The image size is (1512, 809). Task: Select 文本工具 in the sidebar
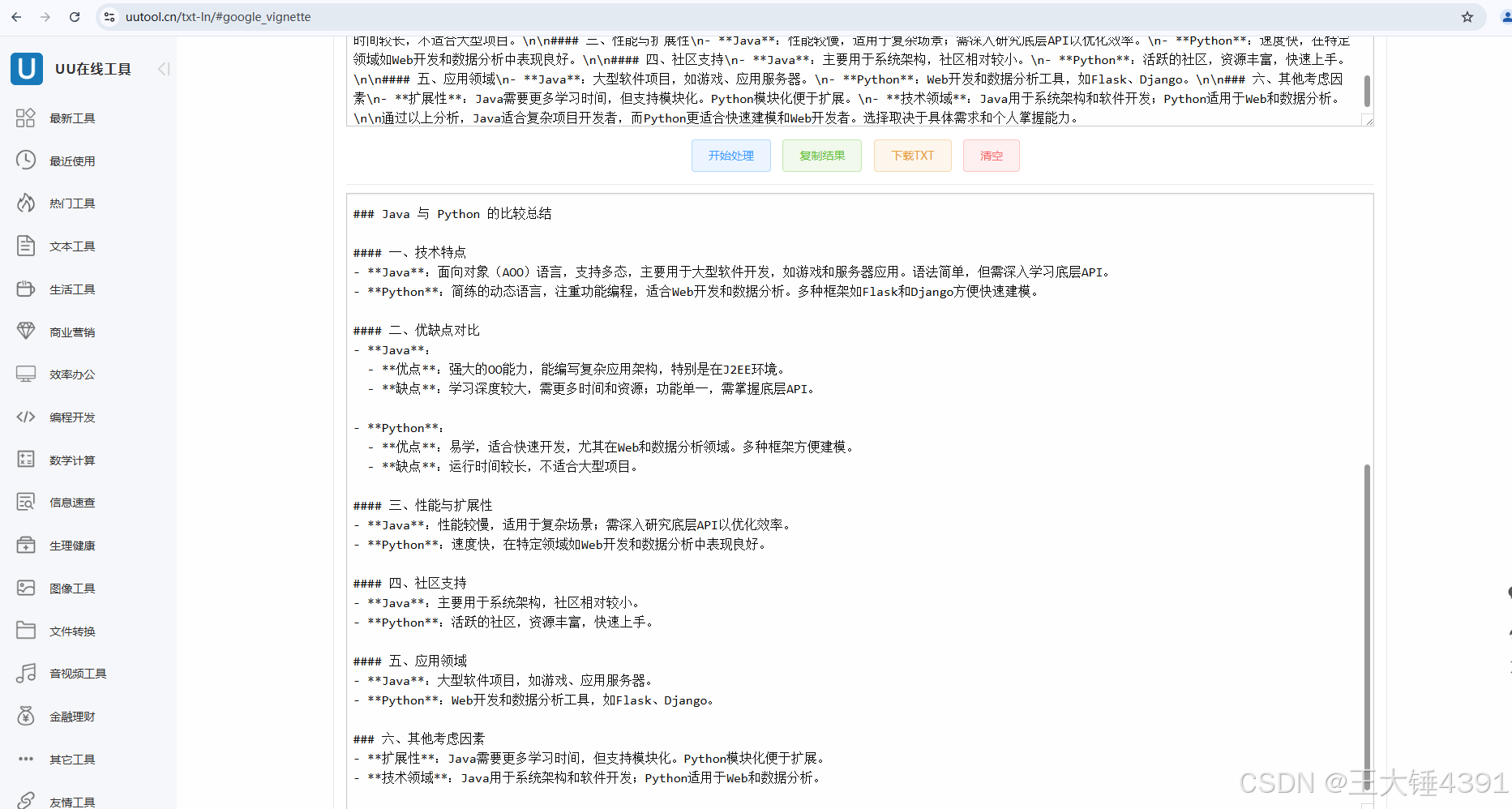71,246
